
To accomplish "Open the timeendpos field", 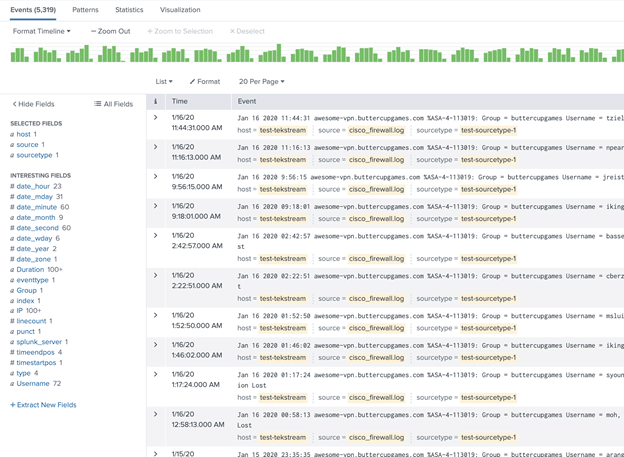I will pyautogui.click(x=35, y=352).
